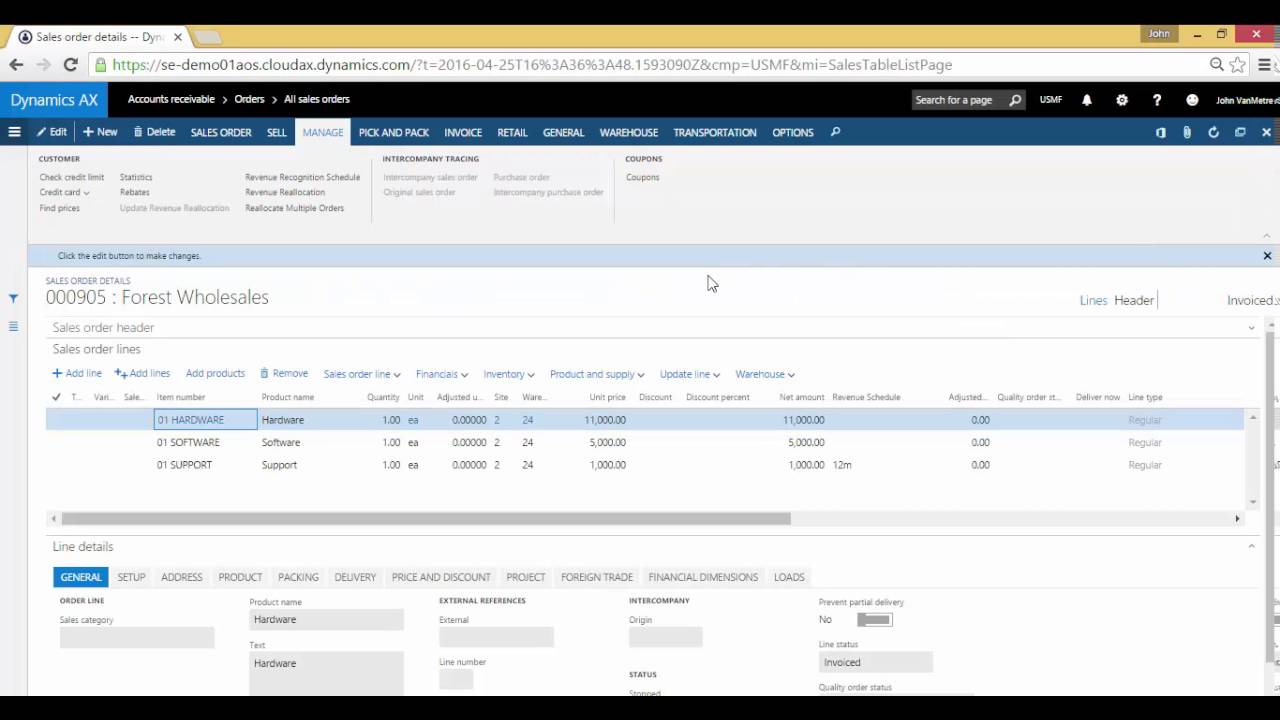The image size is (1280, 720).
Task: Toggle Prevent partial delivery switch
Action: [x=874, y=620]
